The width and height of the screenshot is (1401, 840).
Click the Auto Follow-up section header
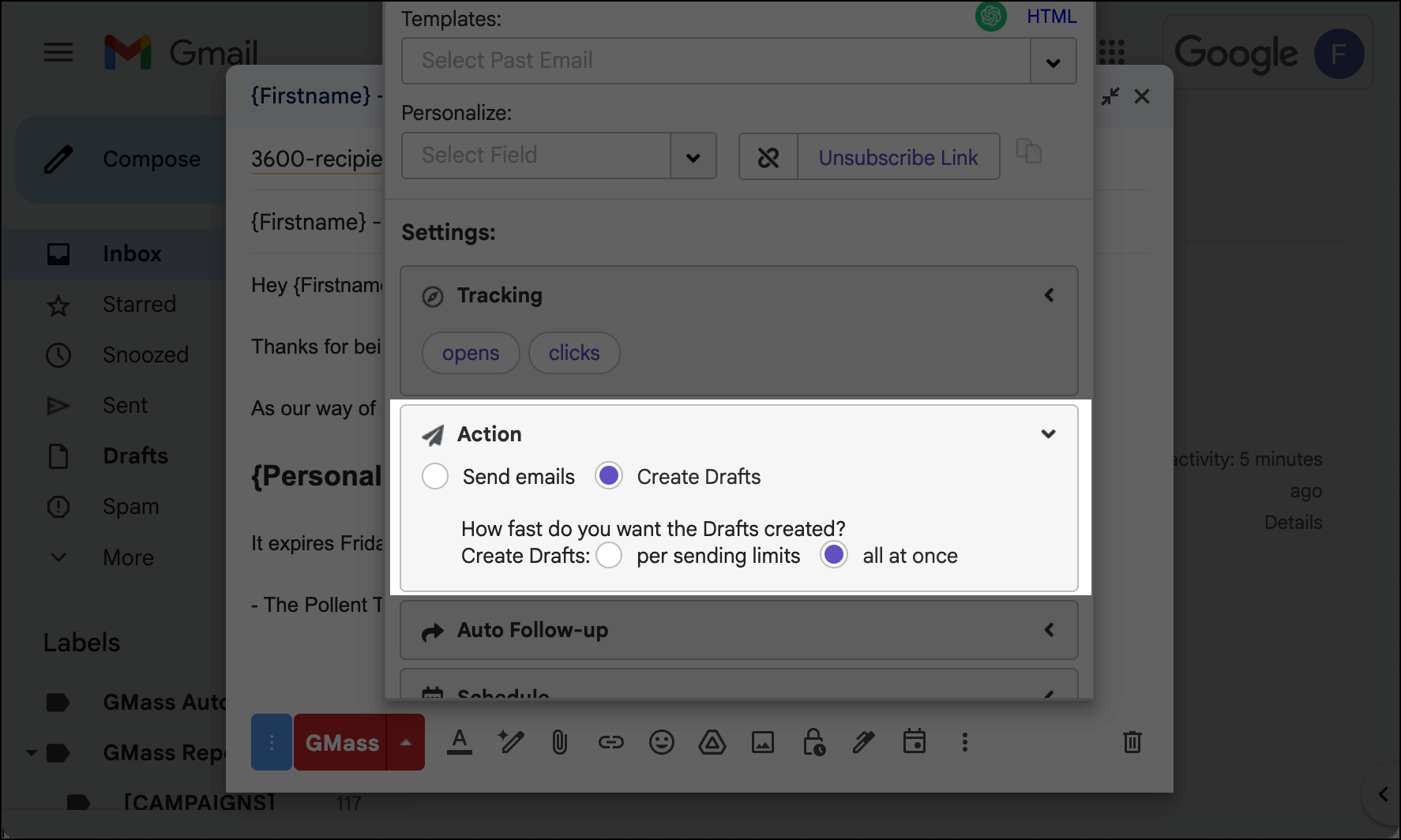tap(739, 630)
